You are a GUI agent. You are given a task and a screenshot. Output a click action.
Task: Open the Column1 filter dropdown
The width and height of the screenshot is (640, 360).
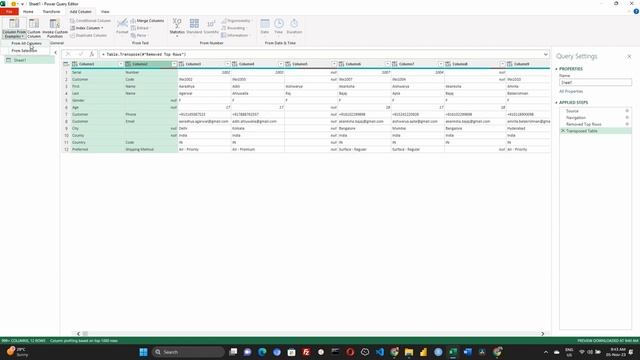coord(120,64)
